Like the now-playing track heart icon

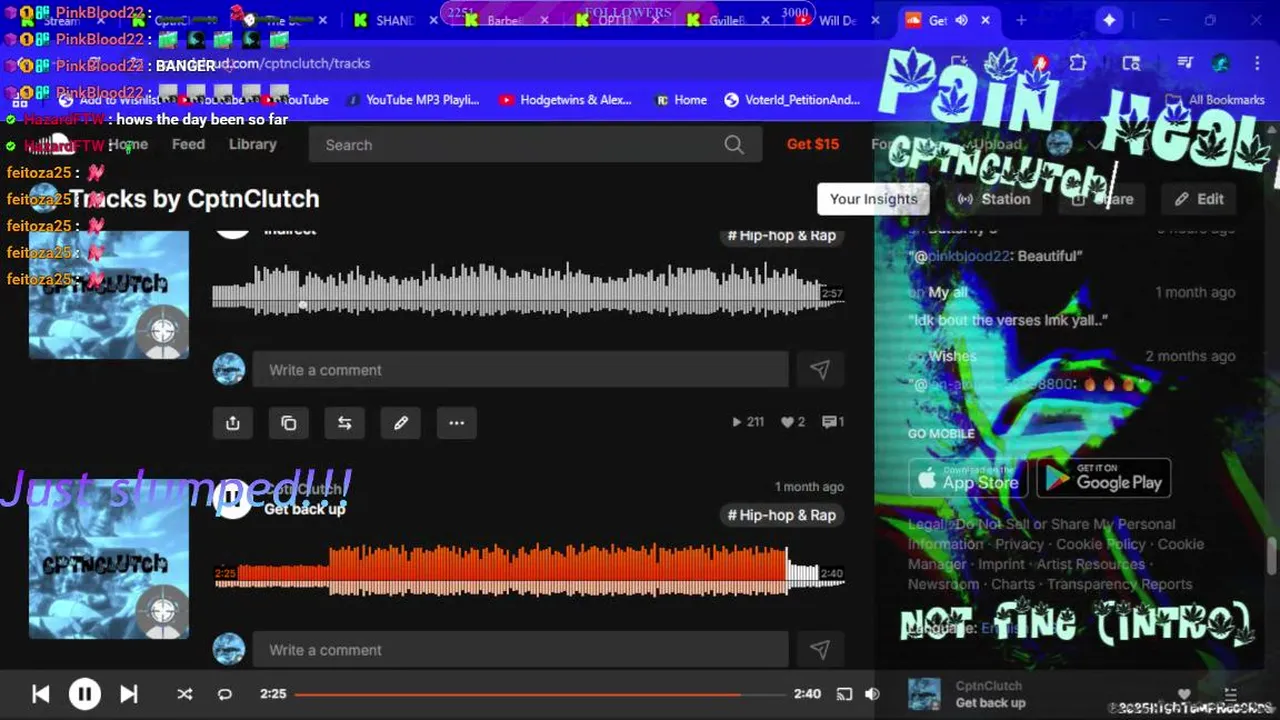tap(1184, 694)
